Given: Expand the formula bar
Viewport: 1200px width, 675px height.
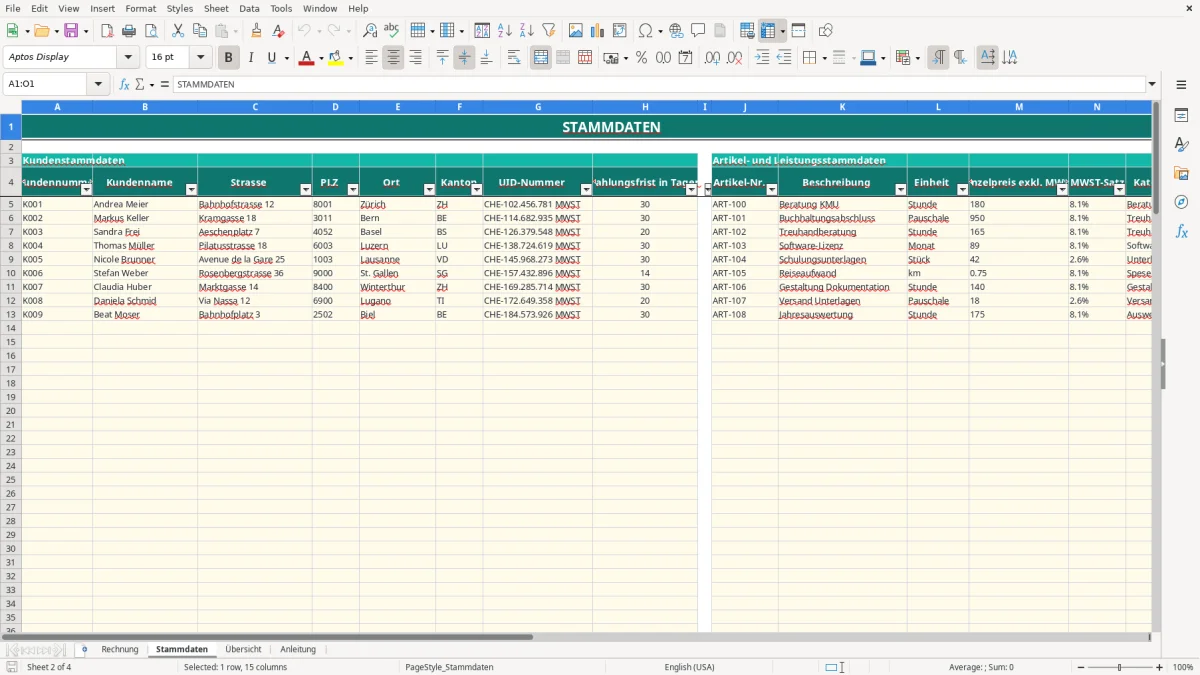Looking at the screenshot, I should click(x=1152, y=84).
